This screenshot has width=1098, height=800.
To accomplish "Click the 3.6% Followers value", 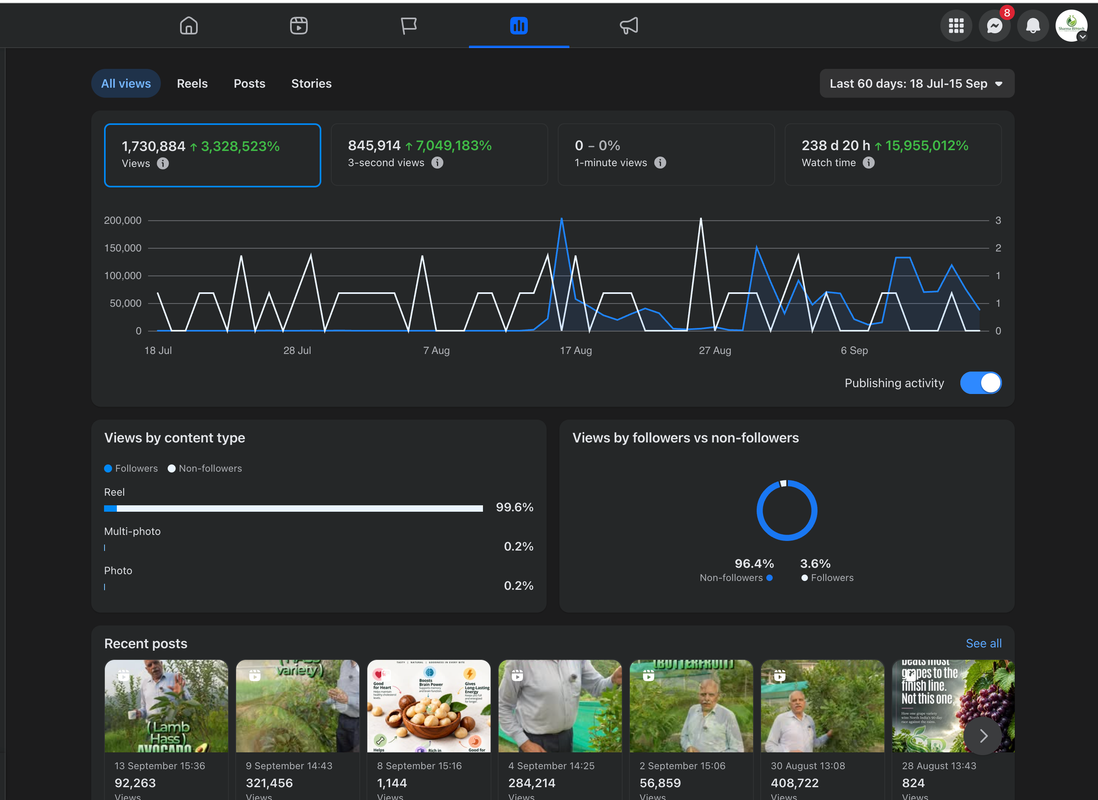I will [815, 564].
